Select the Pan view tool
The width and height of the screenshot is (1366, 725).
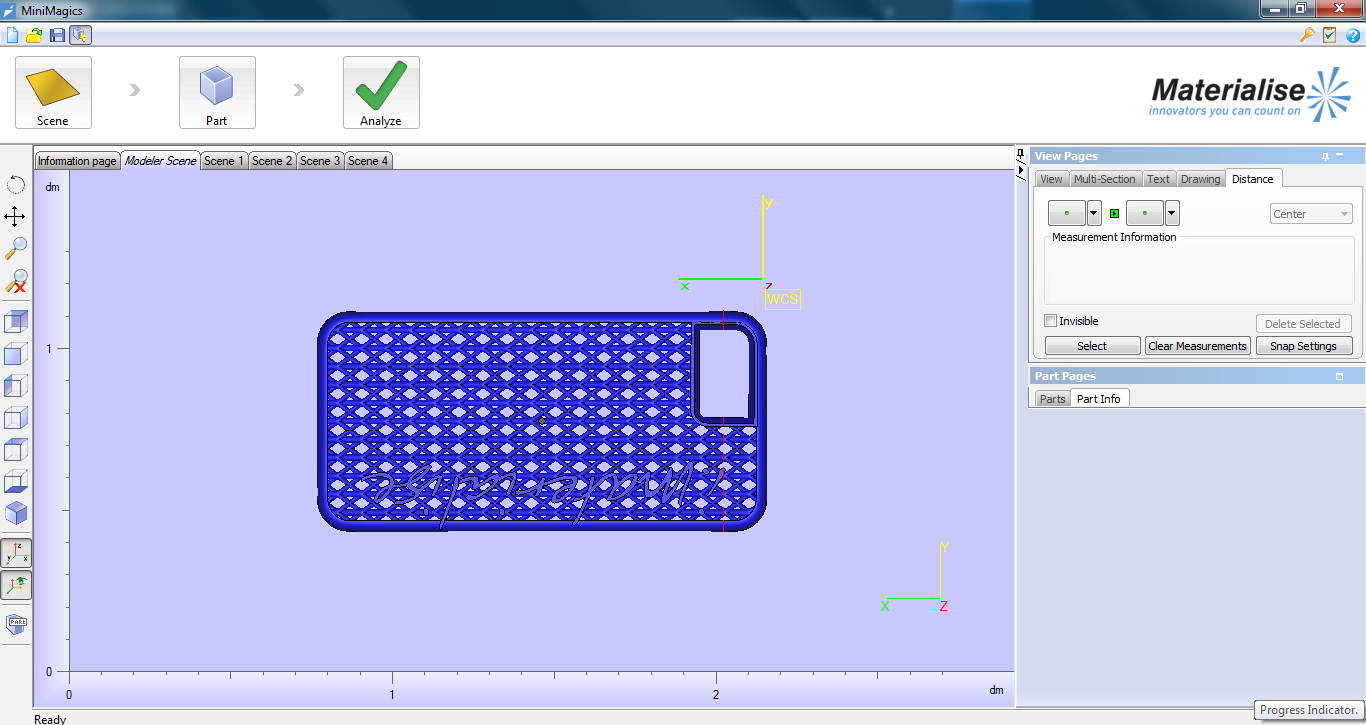[16, 216]
